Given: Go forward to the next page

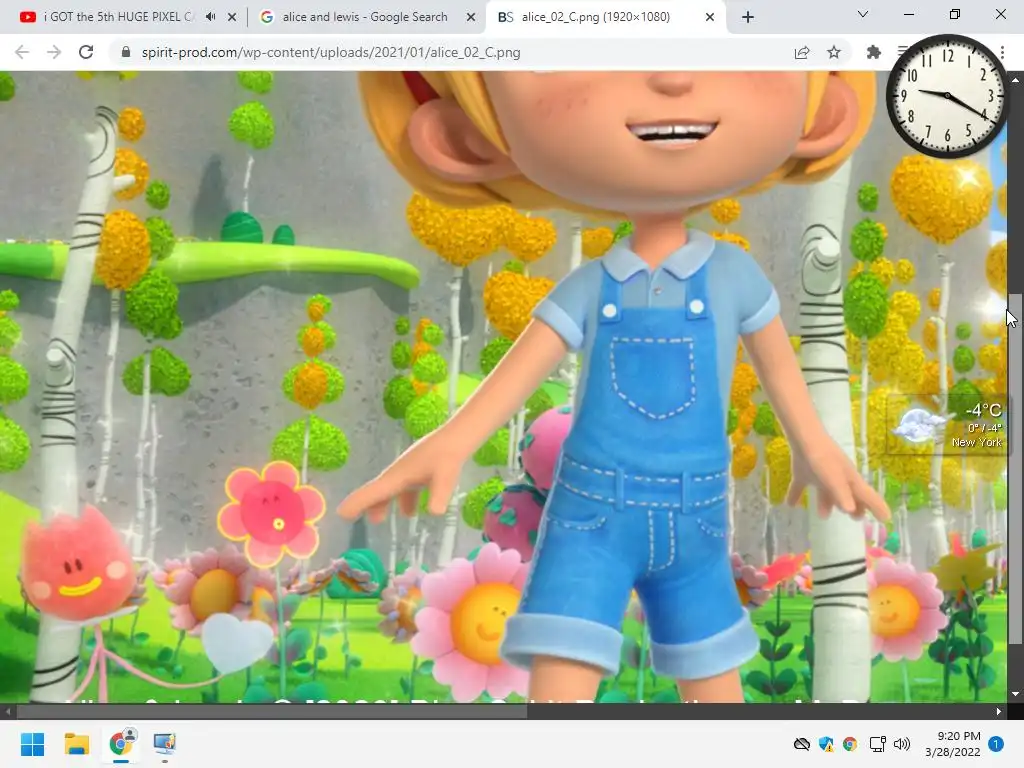Looking at the screenshot, I should tap(54, 52).
